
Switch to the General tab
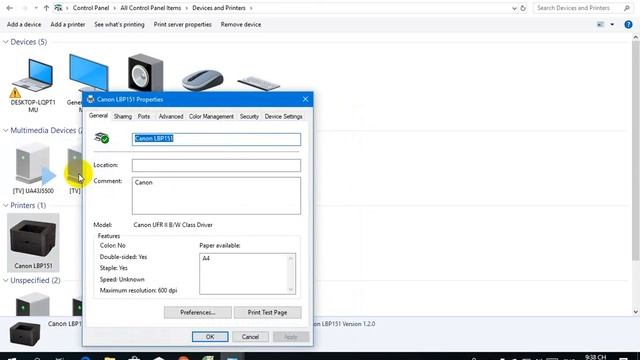(x=98, y=116)
